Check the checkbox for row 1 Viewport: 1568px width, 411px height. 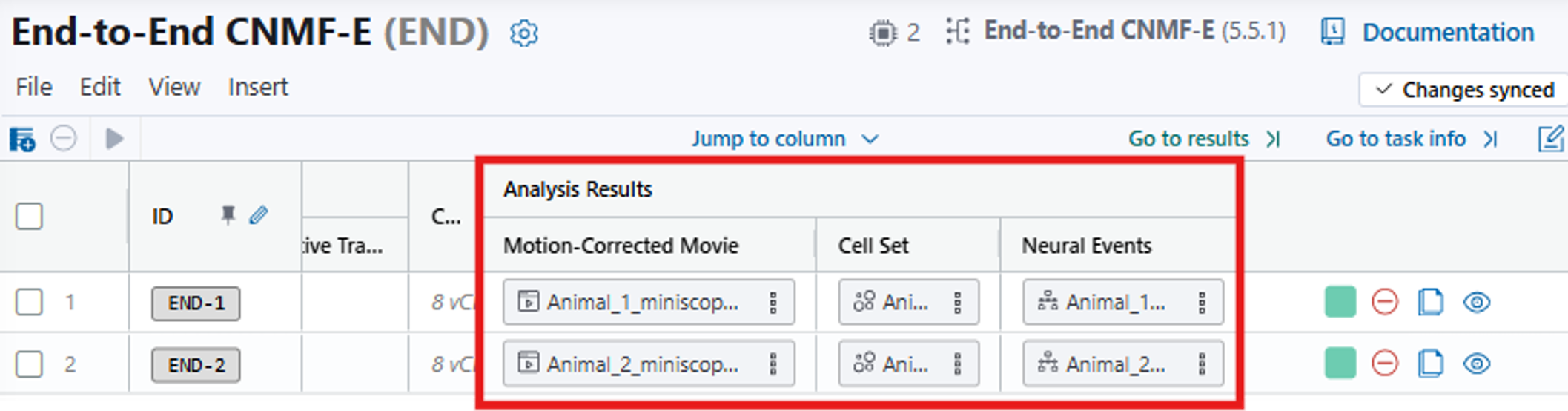30,302
